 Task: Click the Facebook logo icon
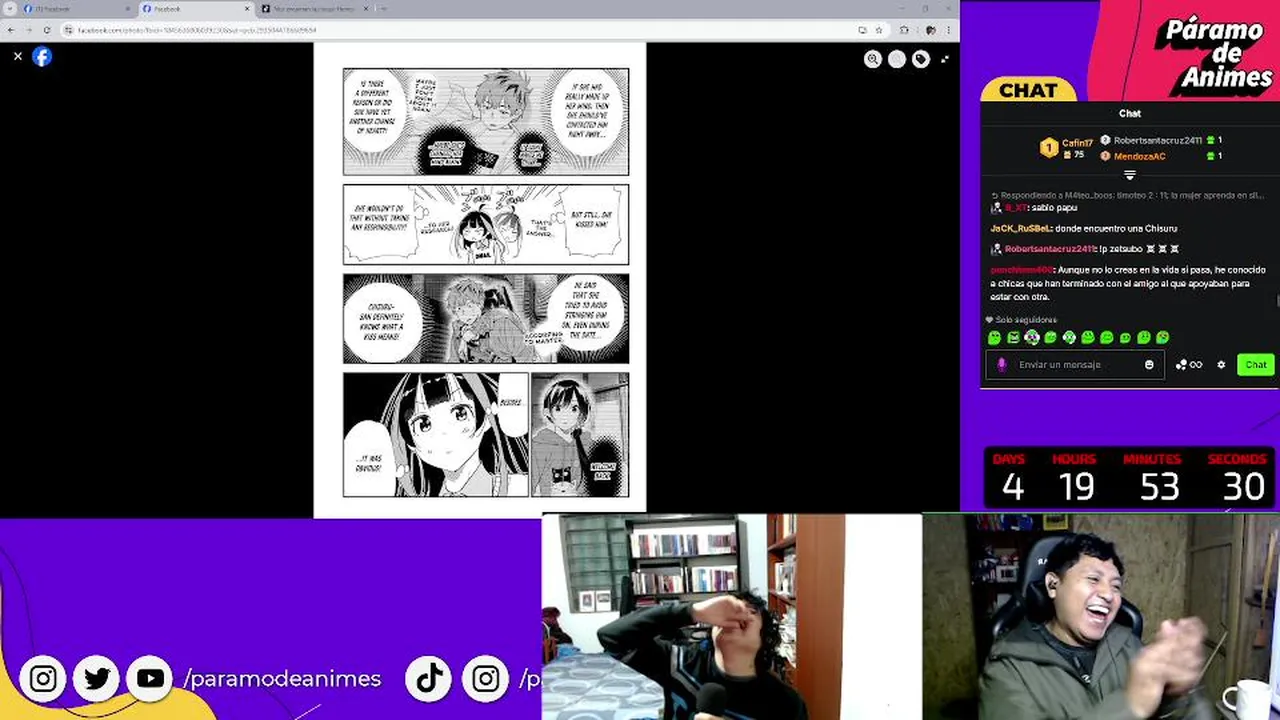42,57
